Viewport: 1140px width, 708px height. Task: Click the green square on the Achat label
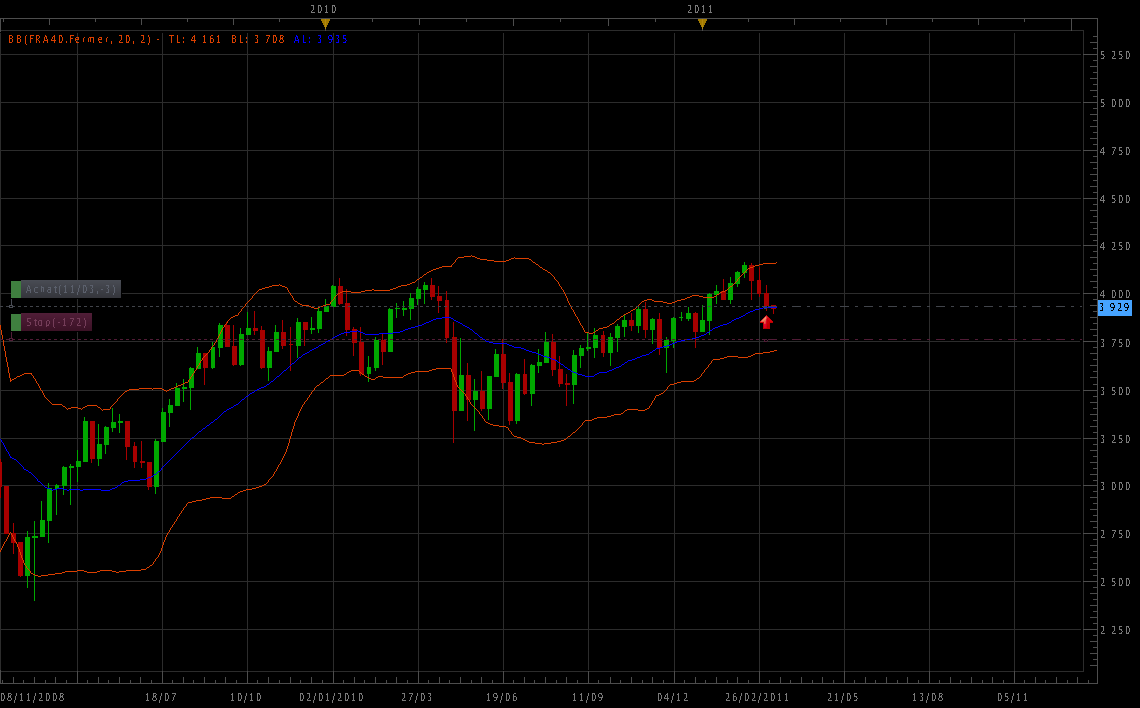[x=16, y=289]
